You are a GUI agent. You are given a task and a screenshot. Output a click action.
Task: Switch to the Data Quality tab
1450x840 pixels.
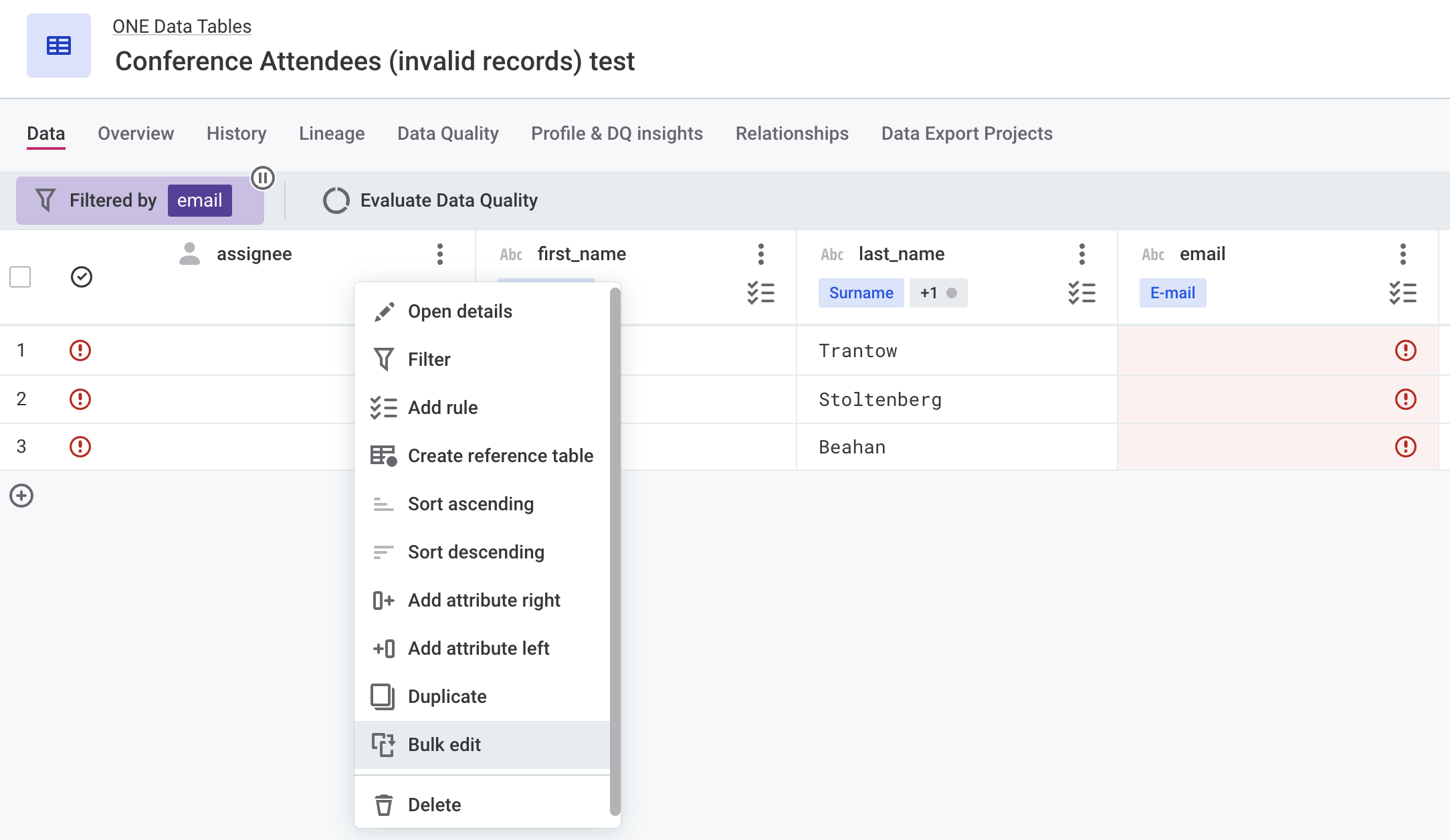447,134
